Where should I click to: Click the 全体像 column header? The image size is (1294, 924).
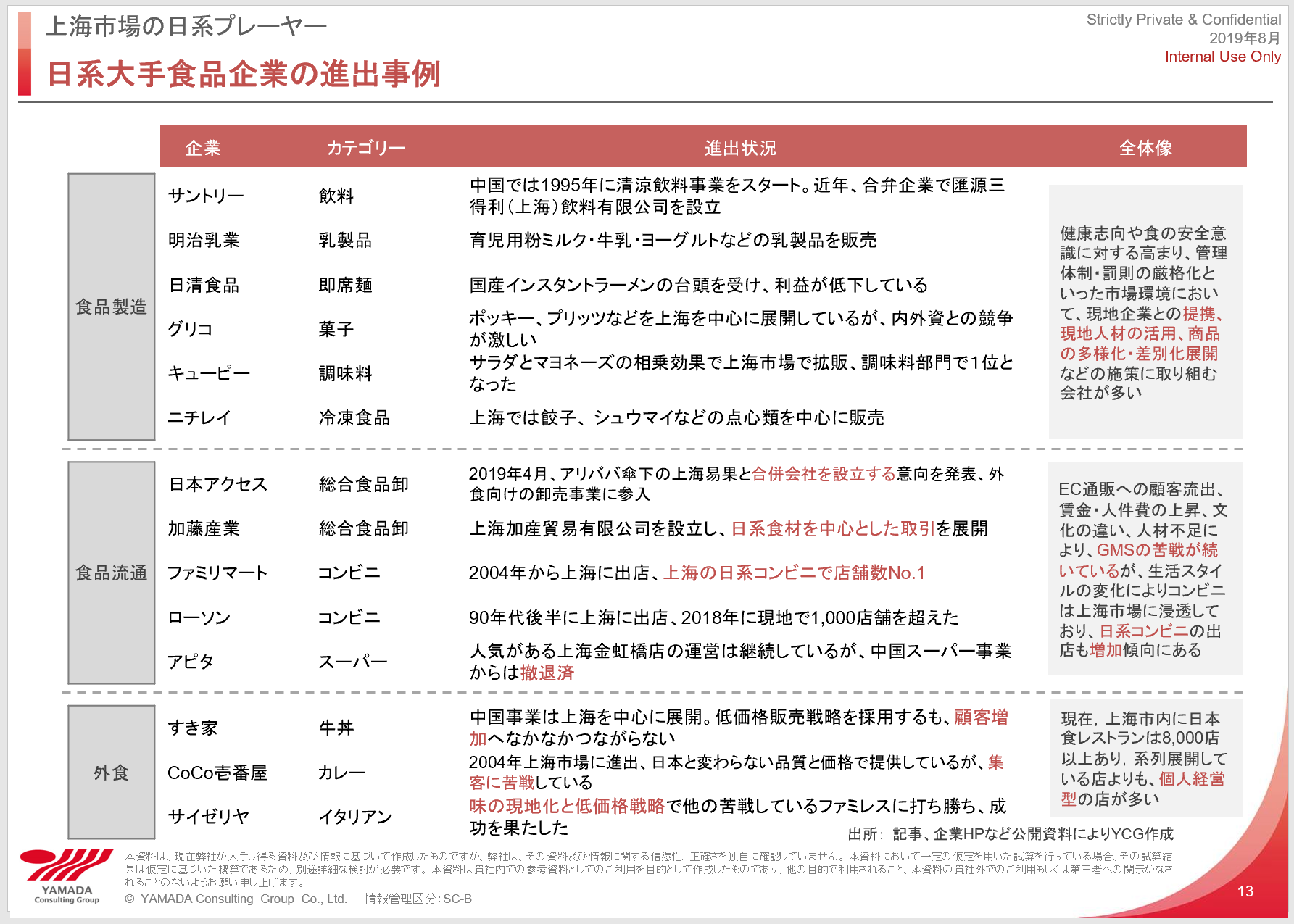1145,148
